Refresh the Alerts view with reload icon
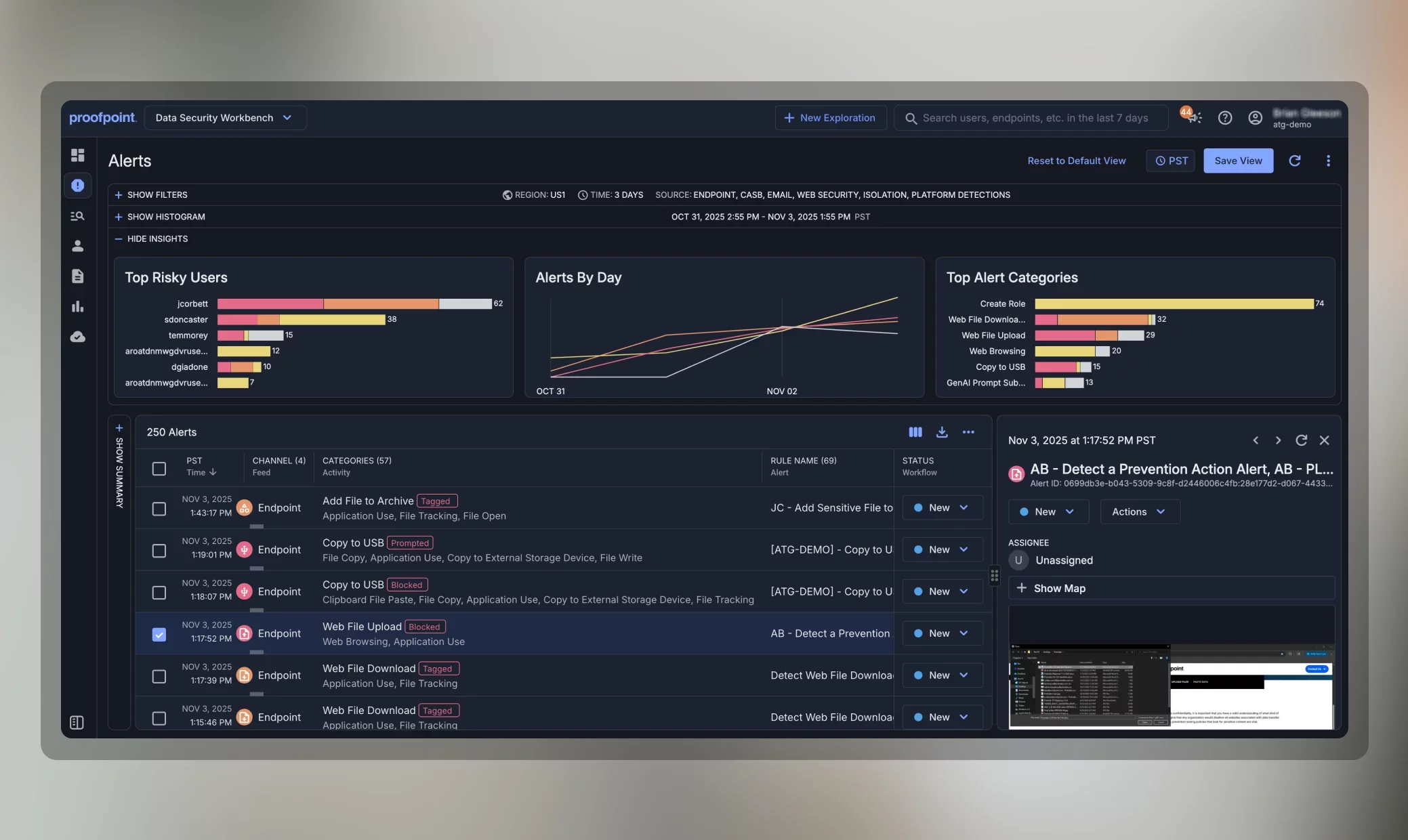This screenshot has height=840, width=1408. [x=1294, y=161]
